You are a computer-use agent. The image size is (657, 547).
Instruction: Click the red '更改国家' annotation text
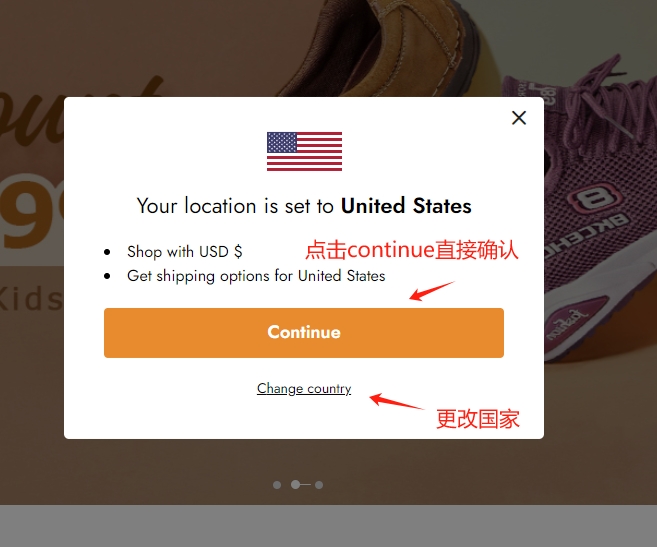[478, 419]
